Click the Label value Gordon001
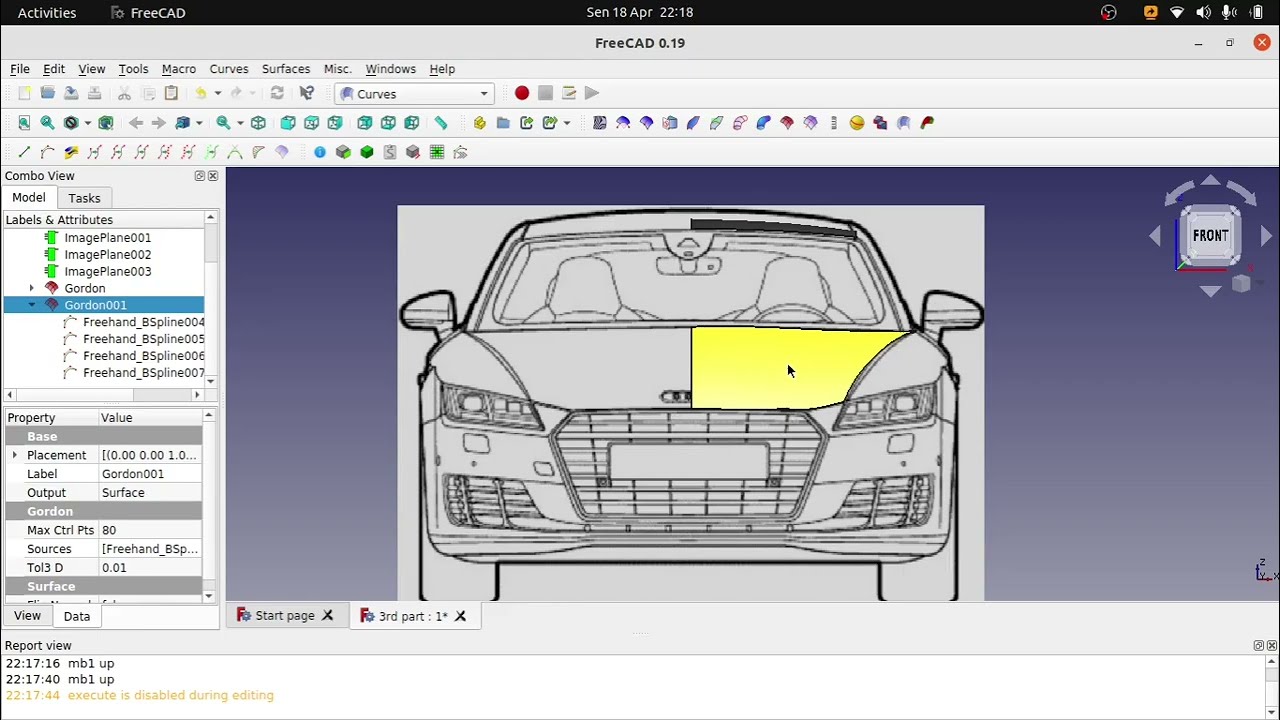Image resolution: width=1280 pixels, height=720 pixels. pos(150,474)
